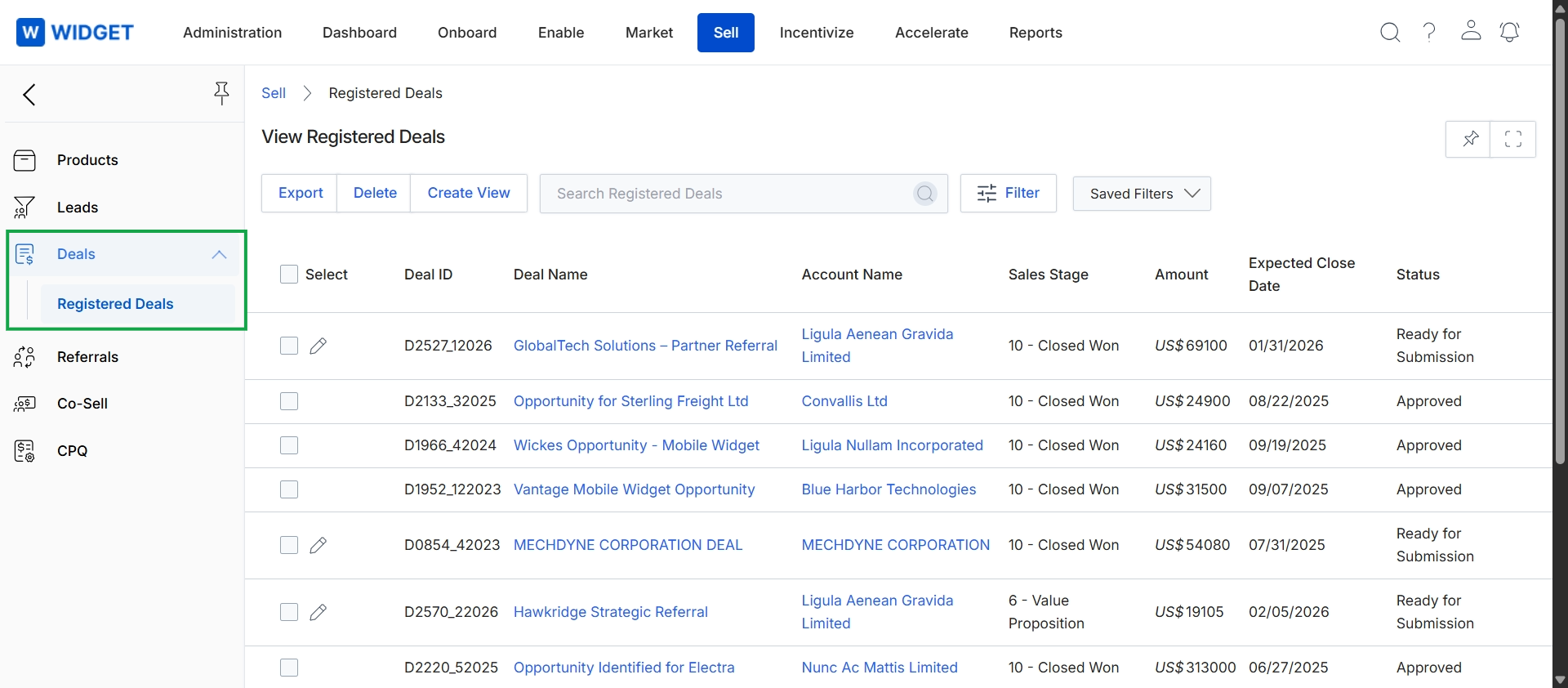This screenshot has height=688, width=1568.
Task: Open the notifications bell icon
Action: click(x=1510, y=32)
